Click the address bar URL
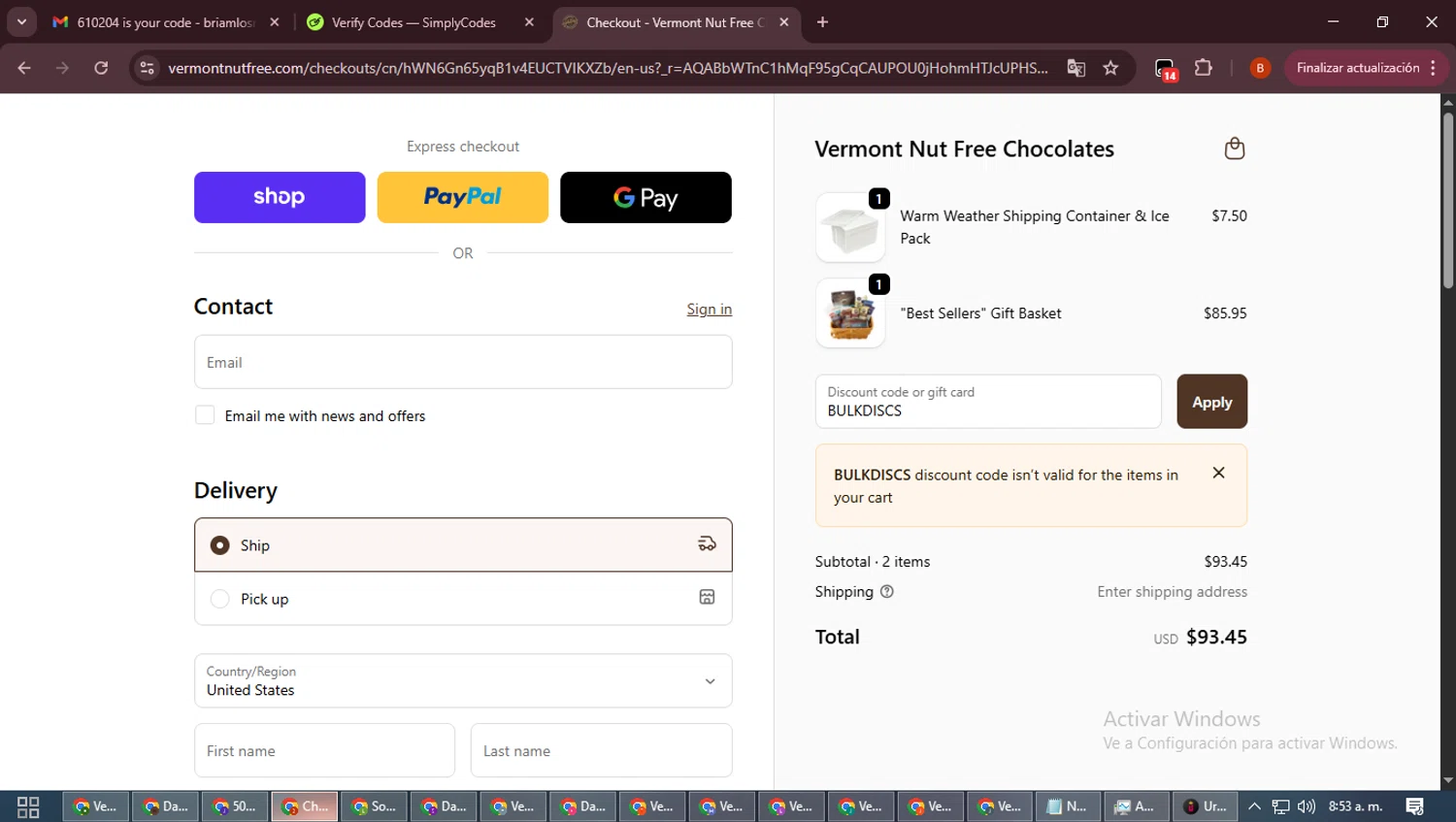The width and height of the screenshot is (1456, 822). pyautogui.click(x=608, y=68)
